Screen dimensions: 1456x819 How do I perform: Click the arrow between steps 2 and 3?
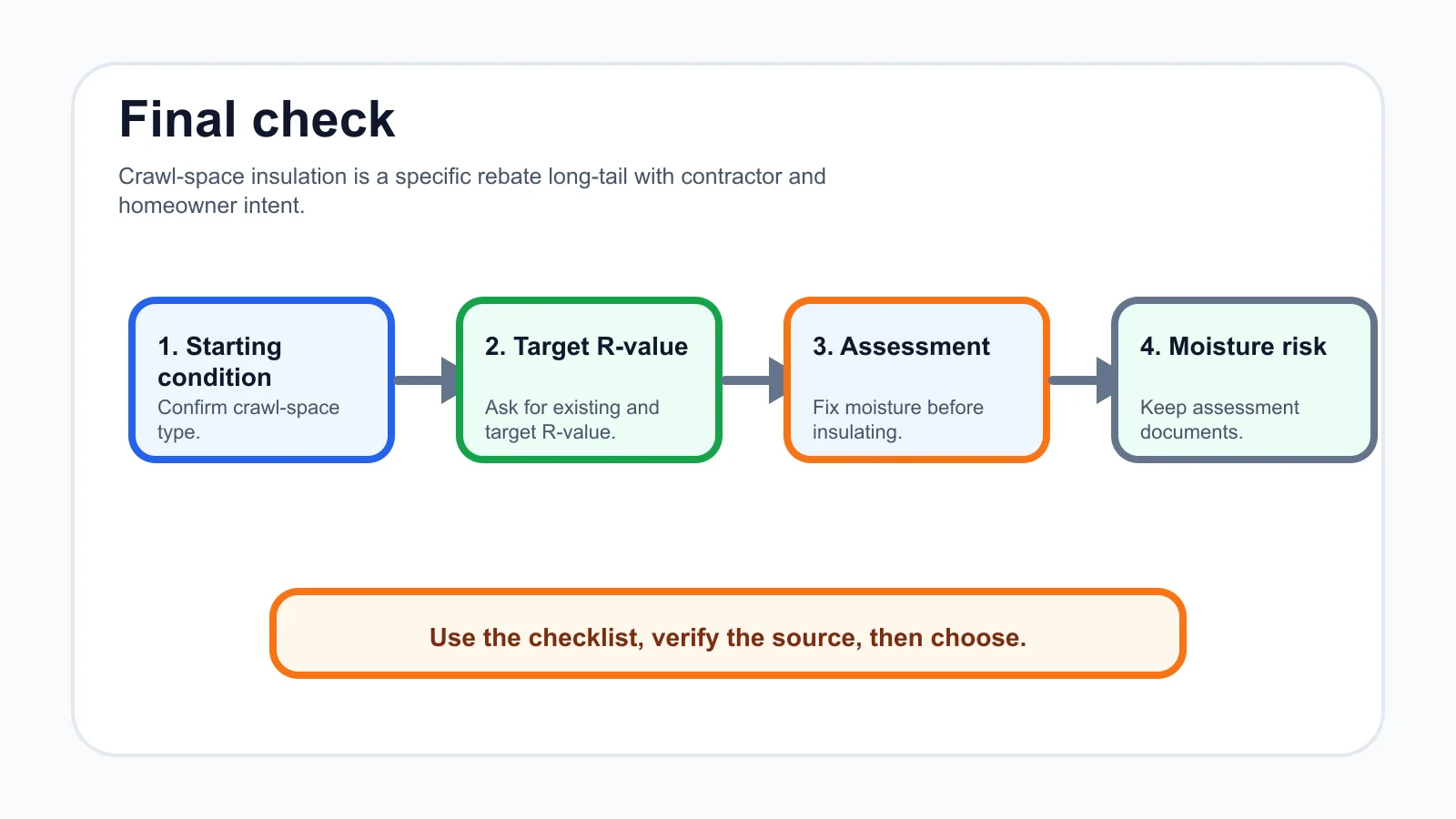point(753,379)
